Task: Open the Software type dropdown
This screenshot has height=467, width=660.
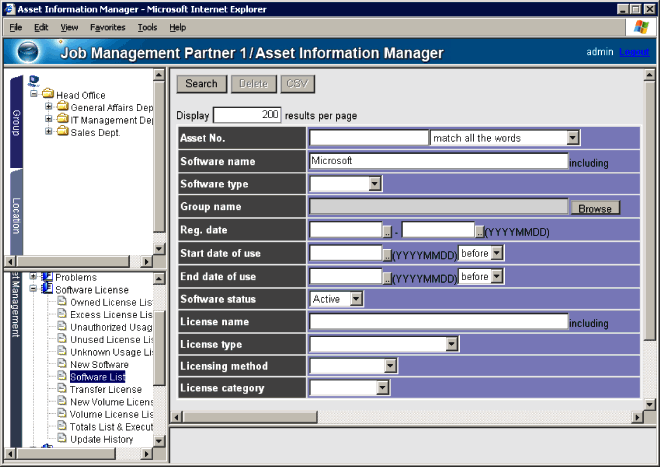Action: (x=375, y=184)
